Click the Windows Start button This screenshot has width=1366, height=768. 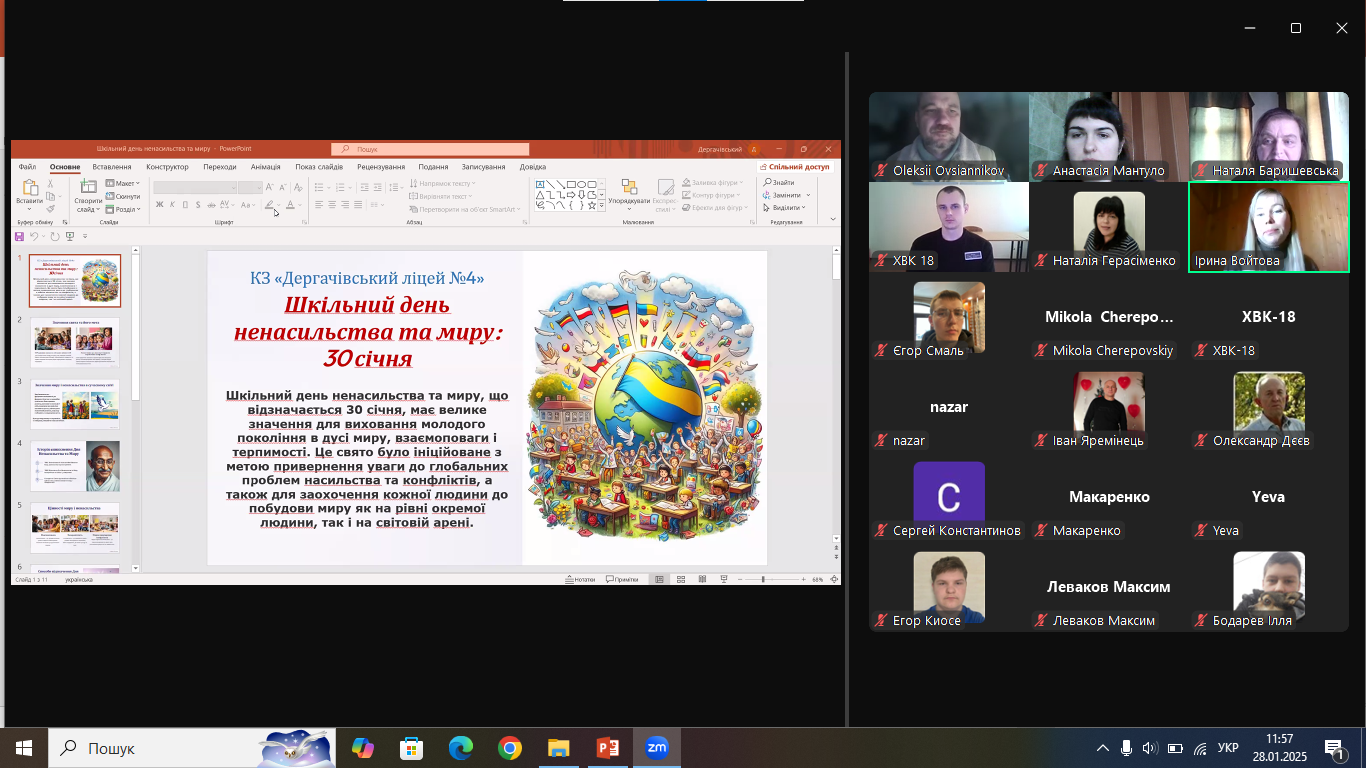[23, 748]
